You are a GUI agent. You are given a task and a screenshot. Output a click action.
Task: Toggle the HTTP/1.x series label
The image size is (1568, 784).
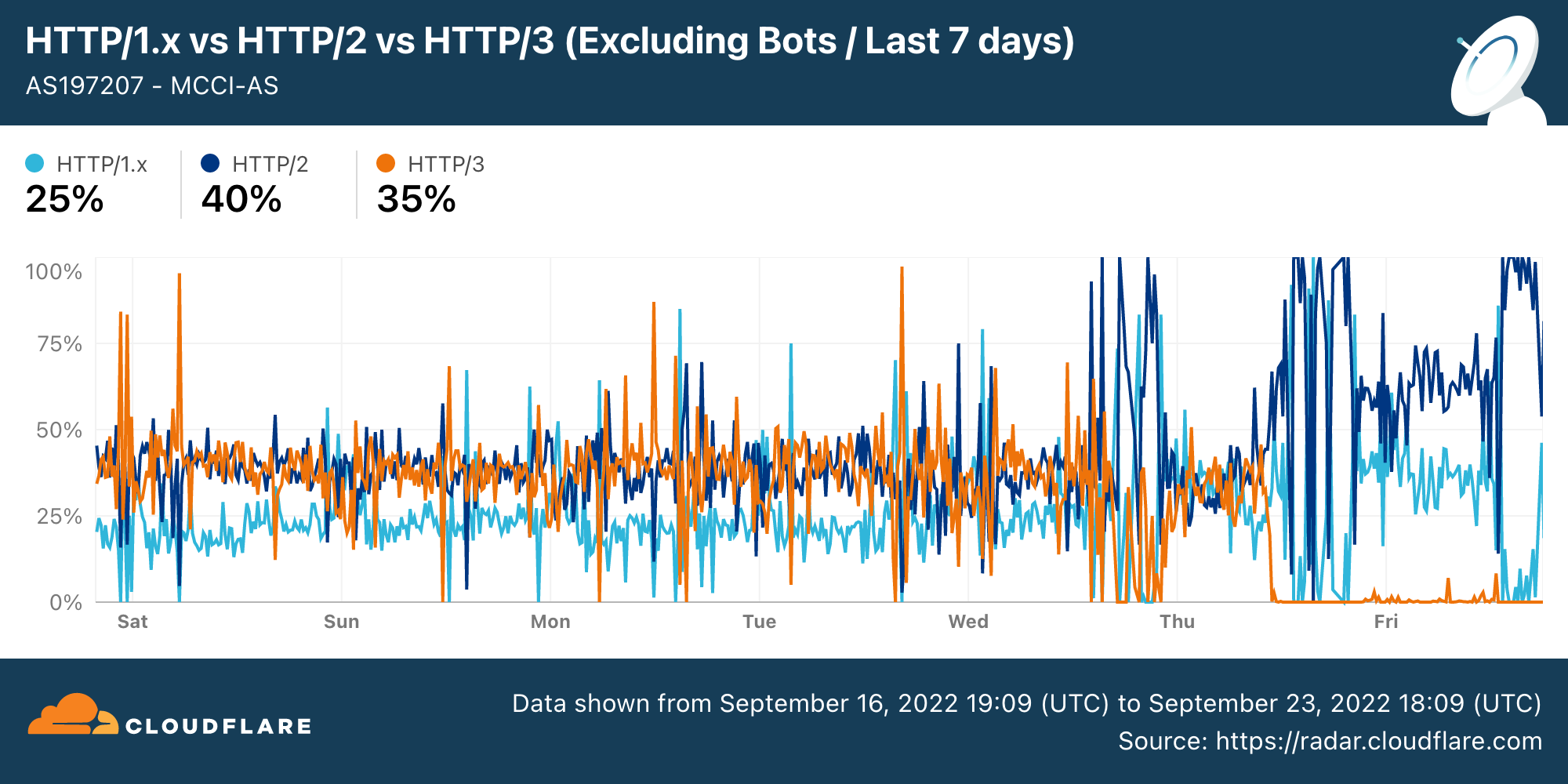click(102, 165)
